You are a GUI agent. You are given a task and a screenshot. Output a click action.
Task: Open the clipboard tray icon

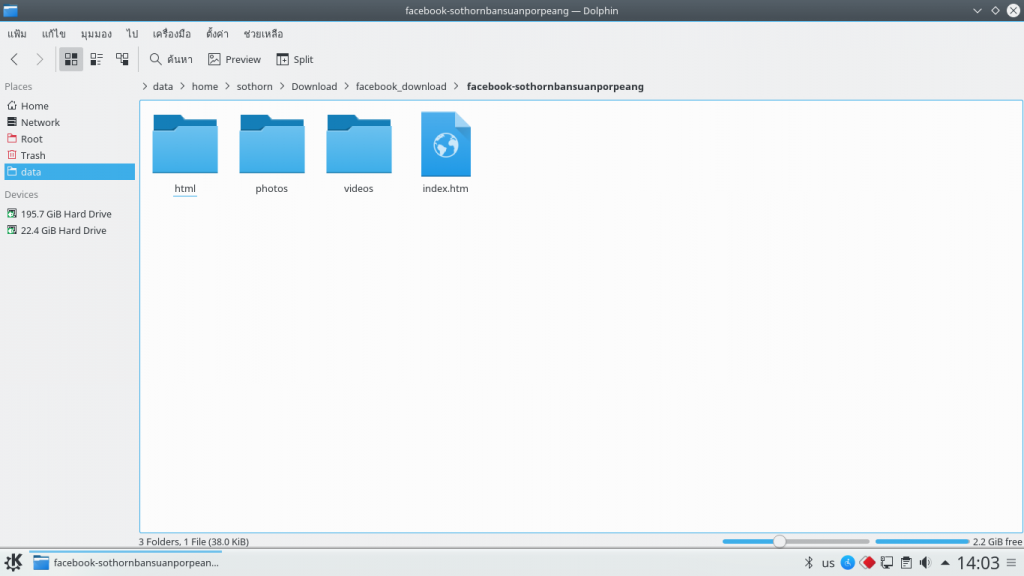pos(906,562)
